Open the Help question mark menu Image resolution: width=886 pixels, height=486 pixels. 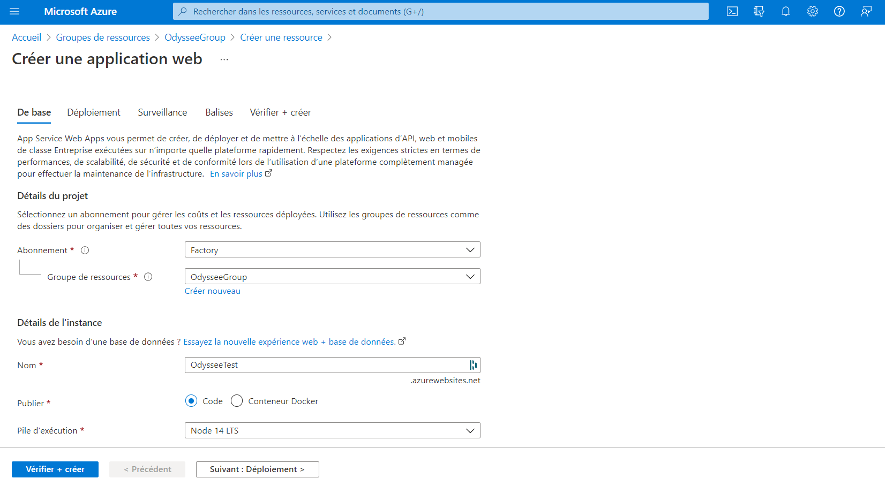tap(839, 11)
